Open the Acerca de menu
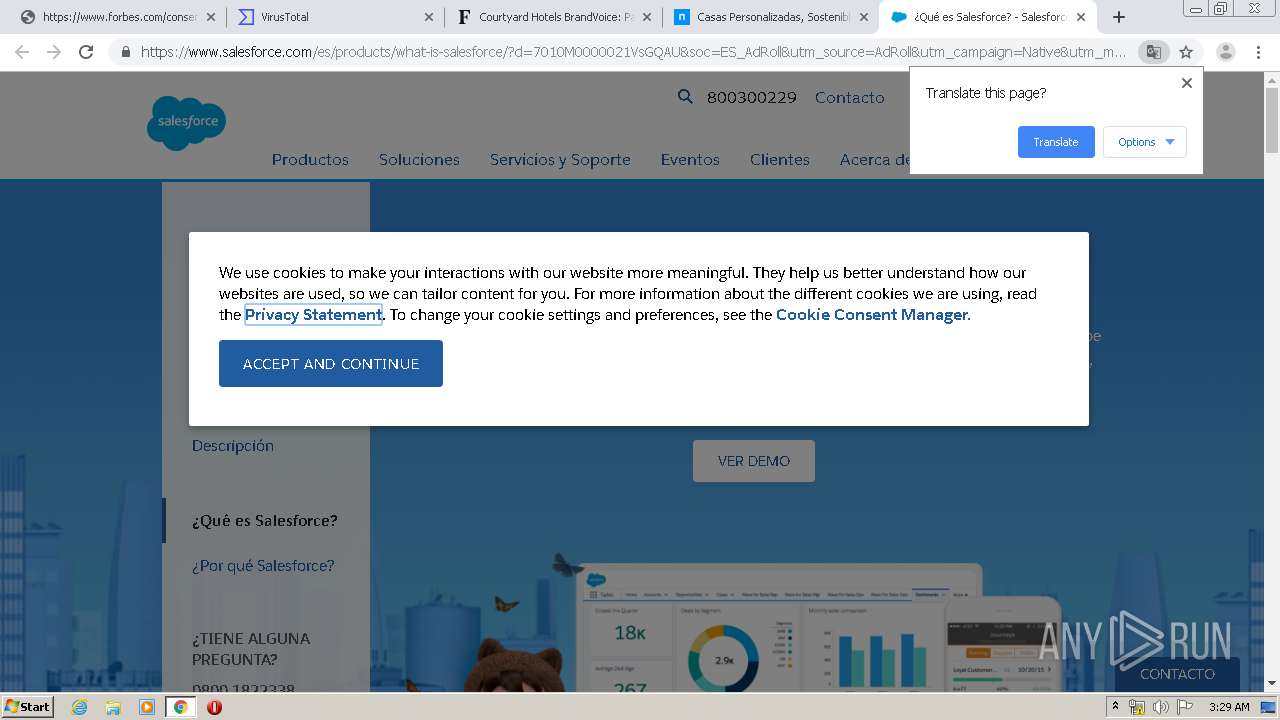The height and width of the screenshot is (720, 1280). pos(875,160)
